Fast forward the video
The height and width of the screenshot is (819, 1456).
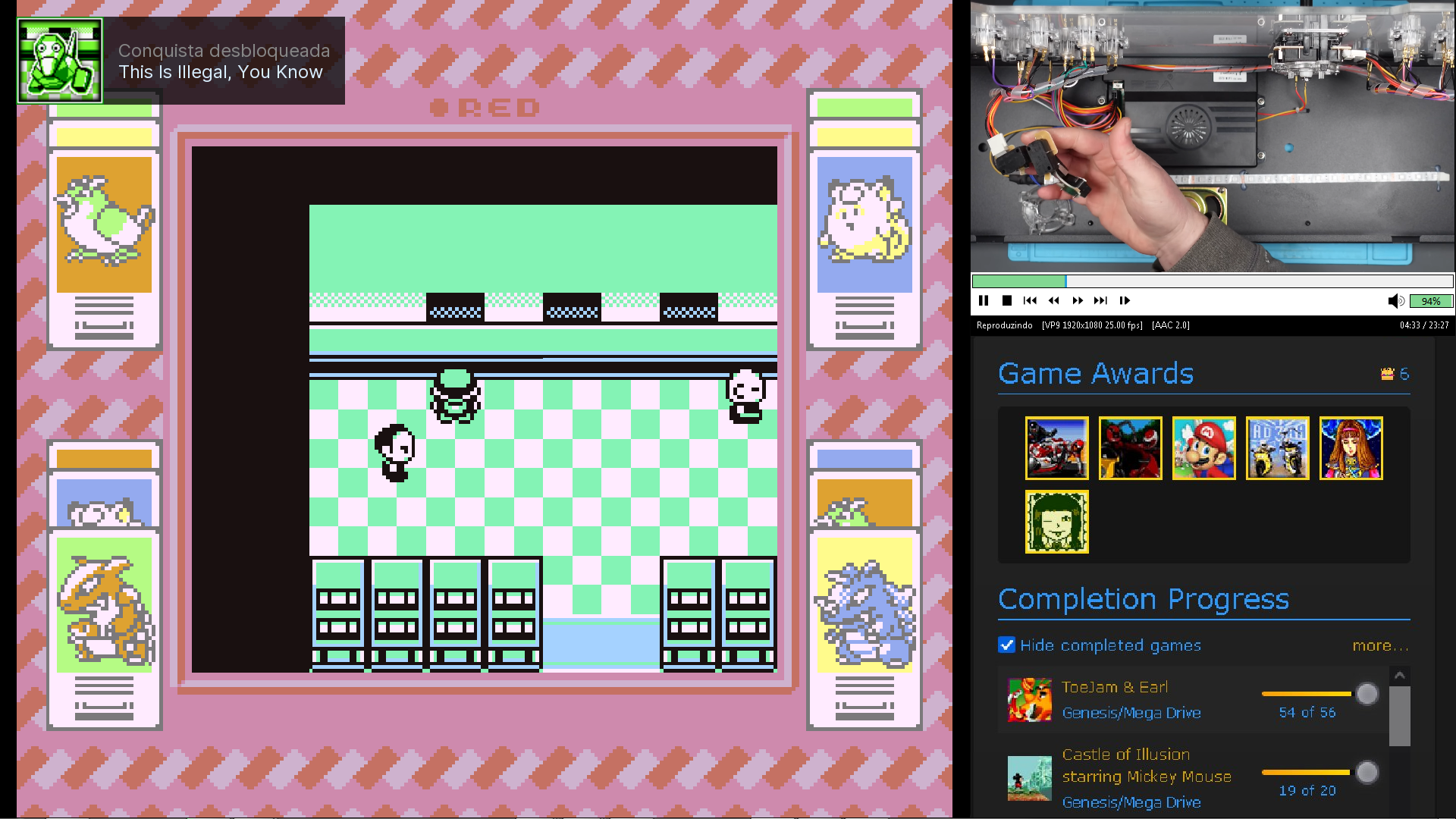pos(1078,301)
